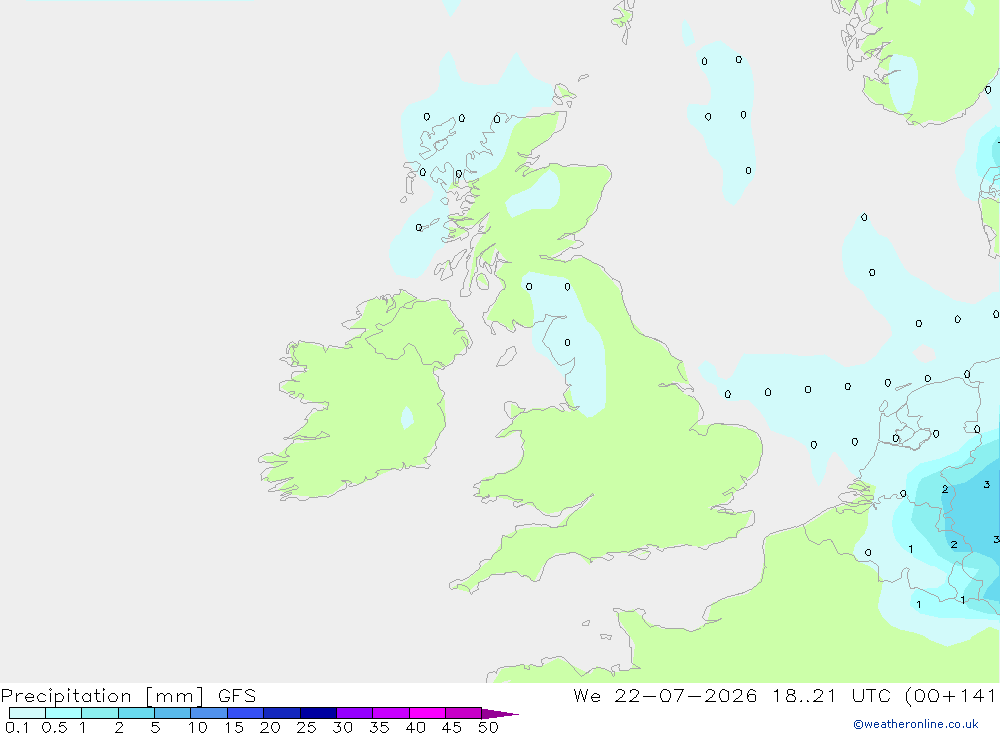Select the purple 30 mm legend swatch
The width and height of the screenshot is (1000, 733).
[355, 713]
